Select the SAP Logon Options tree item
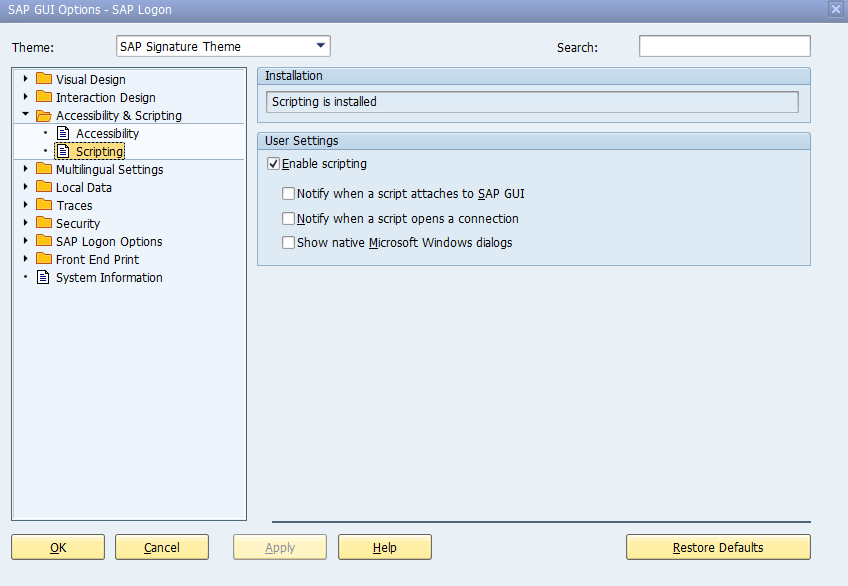 click(108, 241)
